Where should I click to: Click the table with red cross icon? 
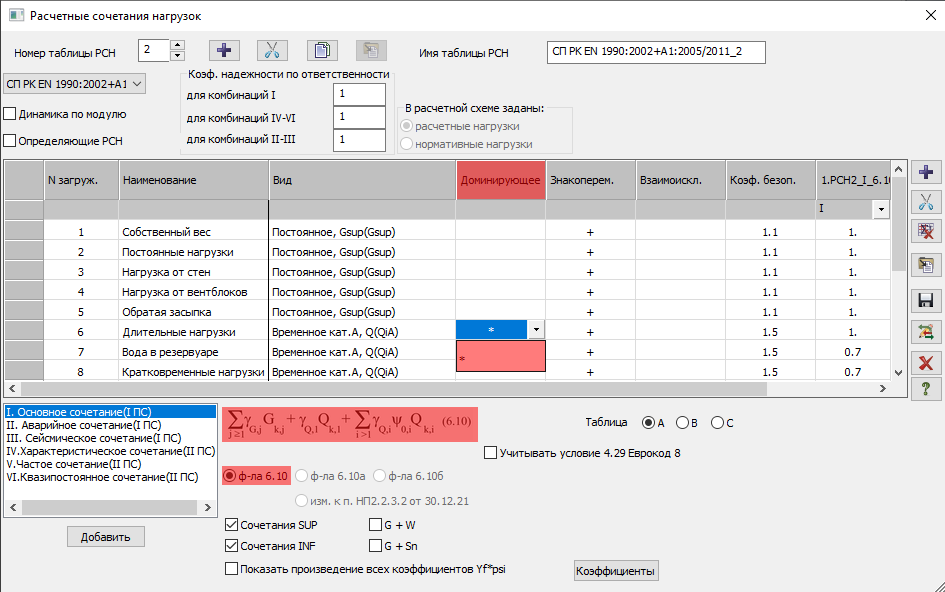[926, 232]
